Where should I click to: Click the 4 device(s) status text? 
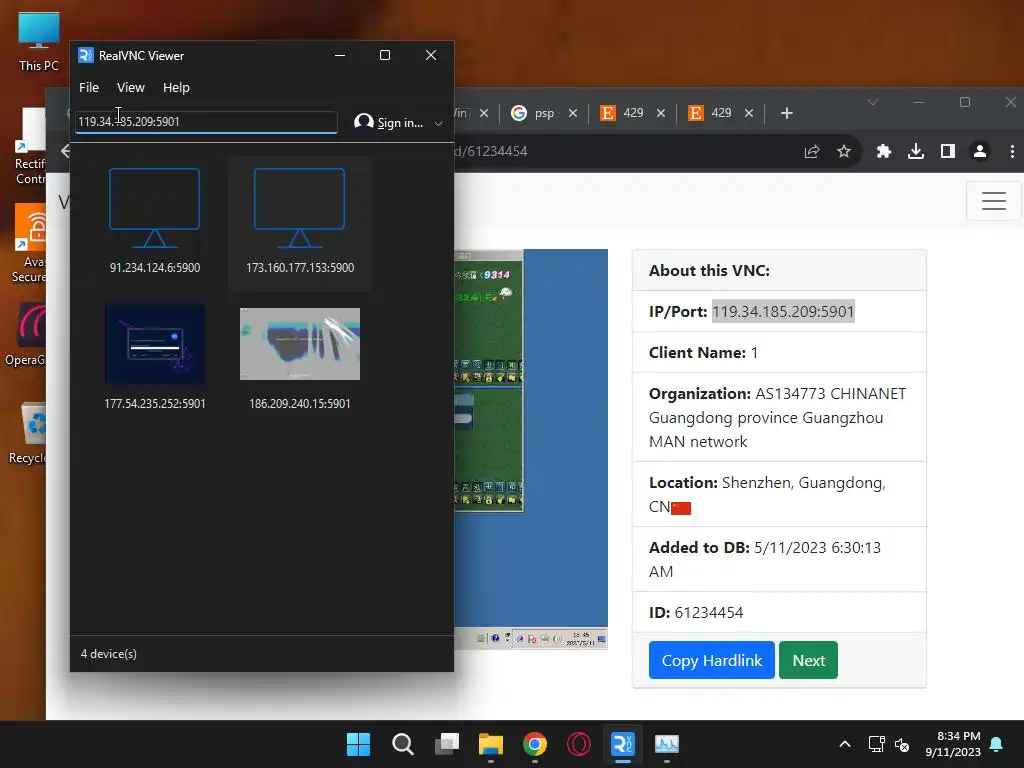click(109, 654)
